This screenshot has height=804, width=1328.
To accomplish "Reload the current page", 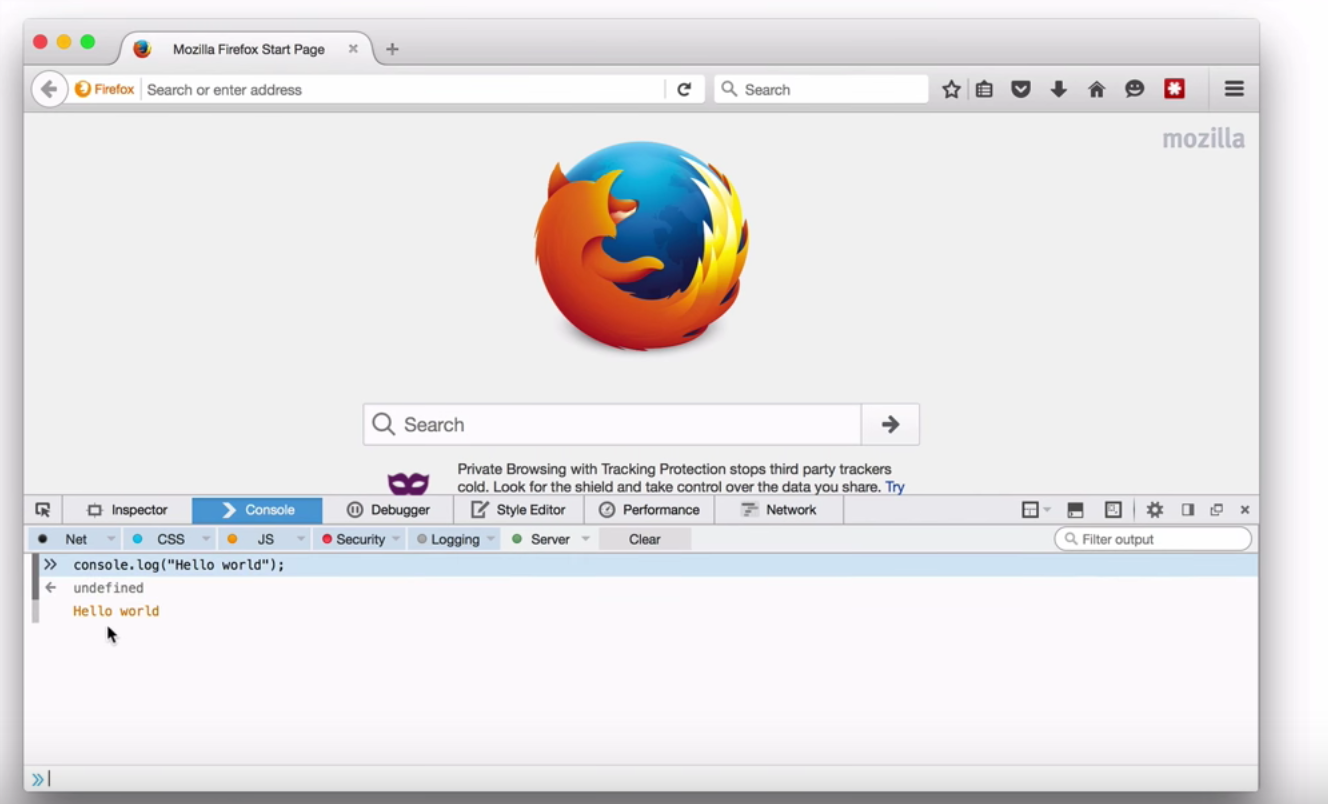I will pos(684,89).
